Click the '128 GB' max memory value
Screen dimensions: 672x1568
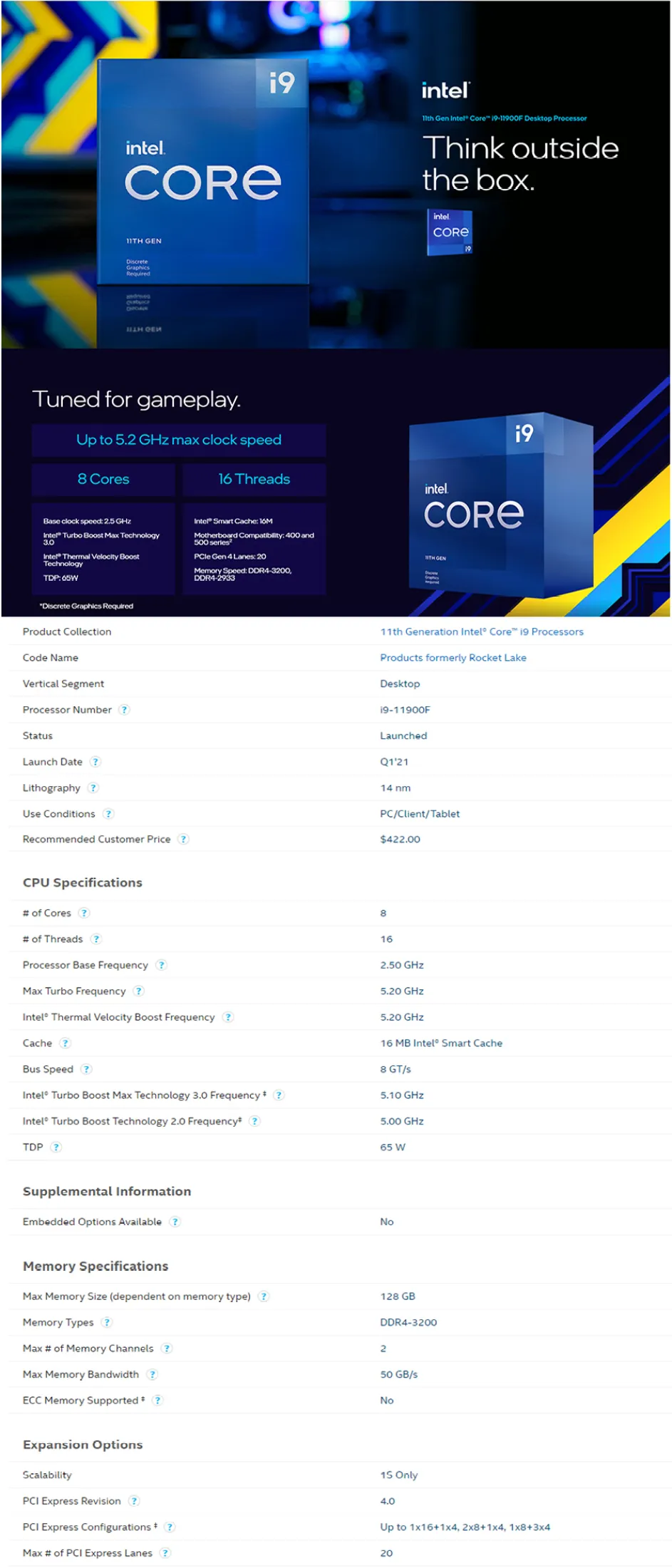point(398,1296)
